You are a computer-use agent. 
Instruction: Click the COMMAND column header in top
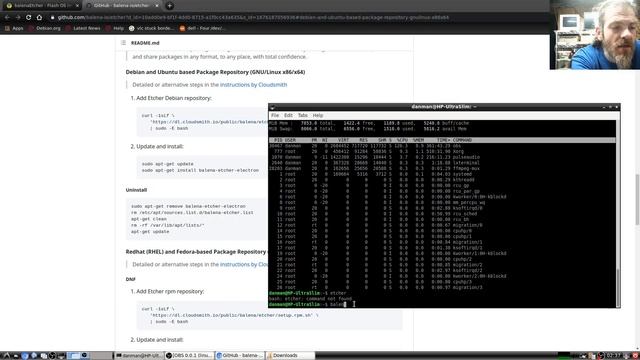tap(462, 140)
